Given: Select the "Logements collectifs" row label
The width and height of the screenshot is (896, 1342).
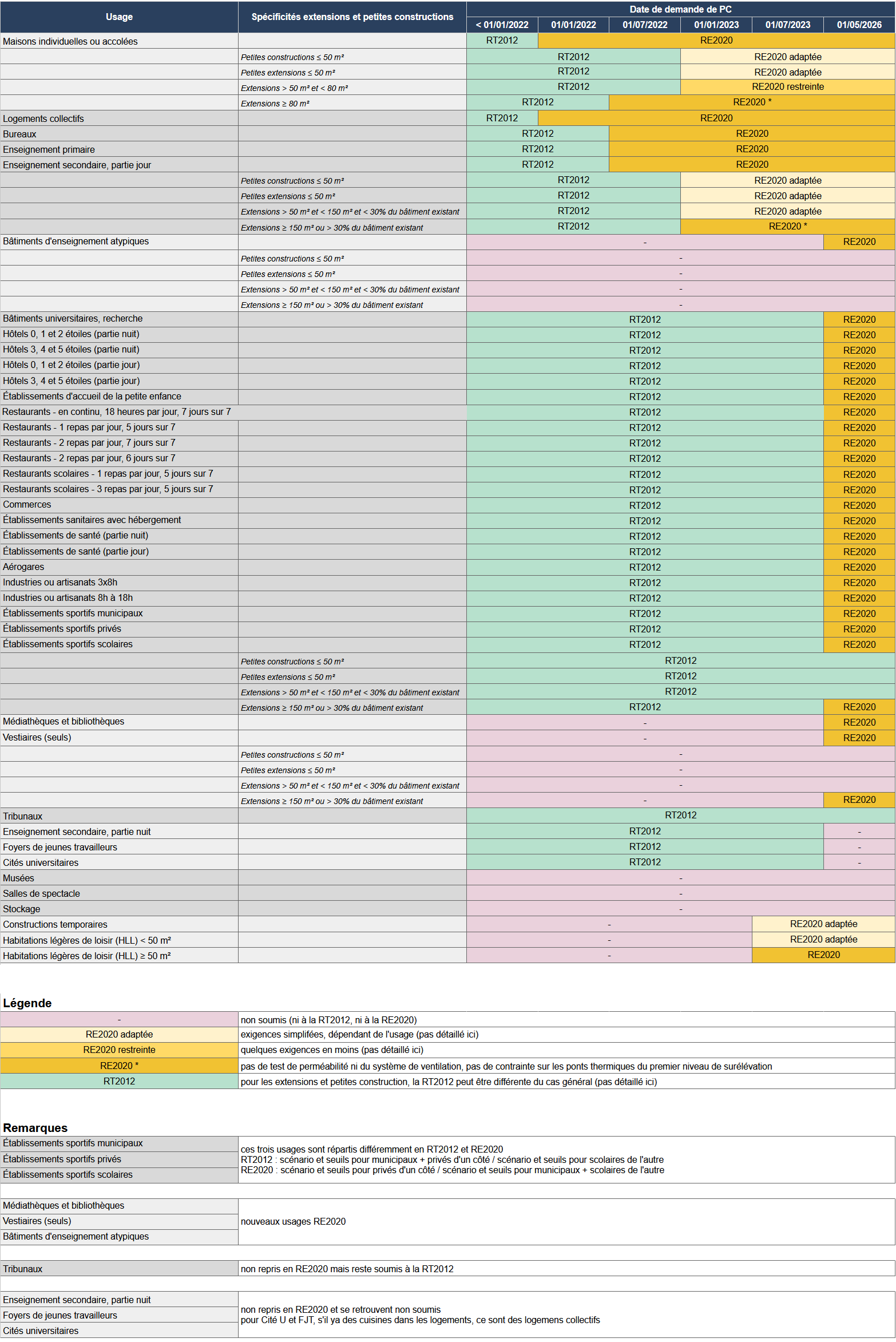Looking at the screenshot, I should (x=119, y=118).
